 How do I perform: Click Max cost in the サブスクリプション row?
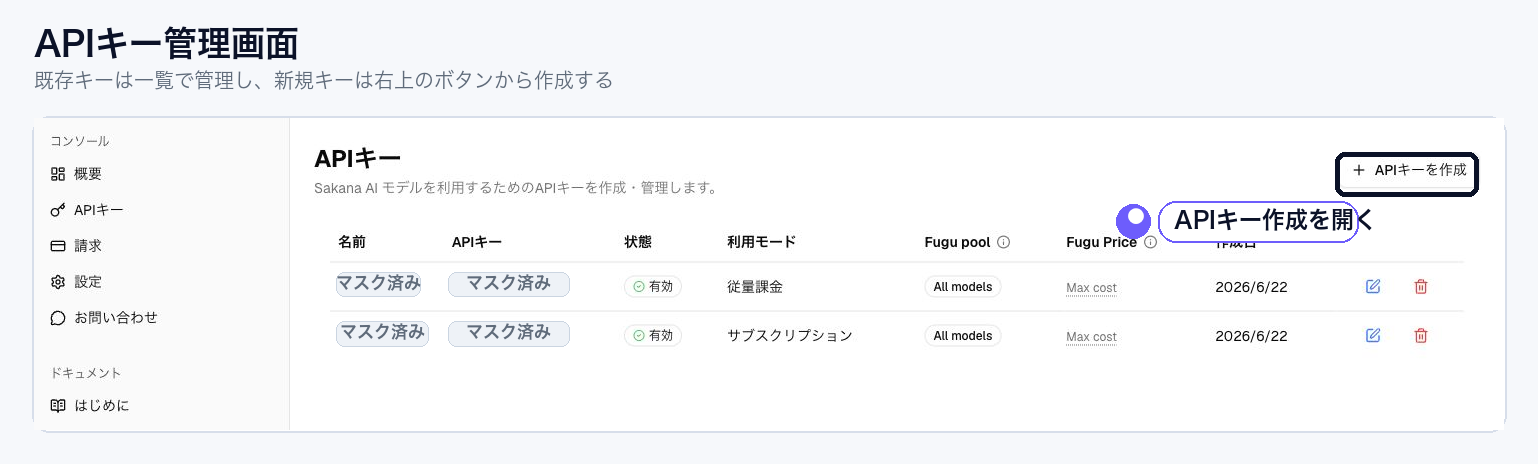(1091, 337)
